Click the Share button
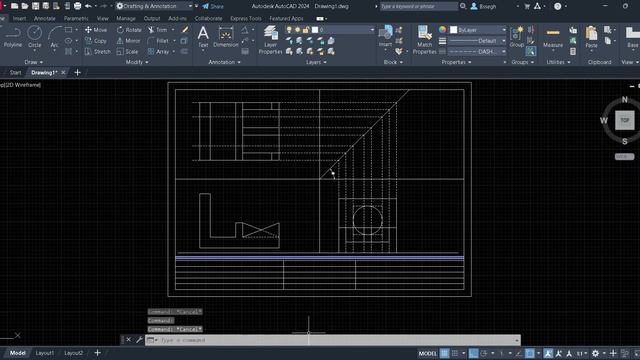Screen dimensions: 640x360 pos(213,6)
